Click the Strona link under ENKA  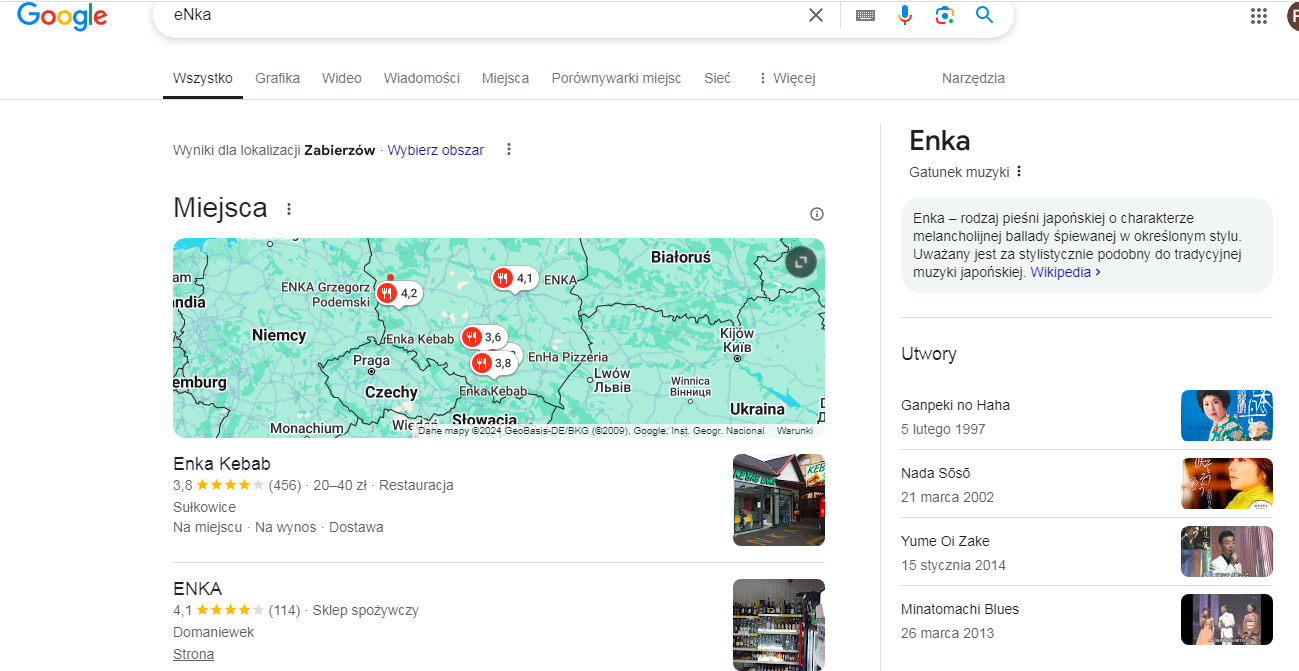[193, 654]
